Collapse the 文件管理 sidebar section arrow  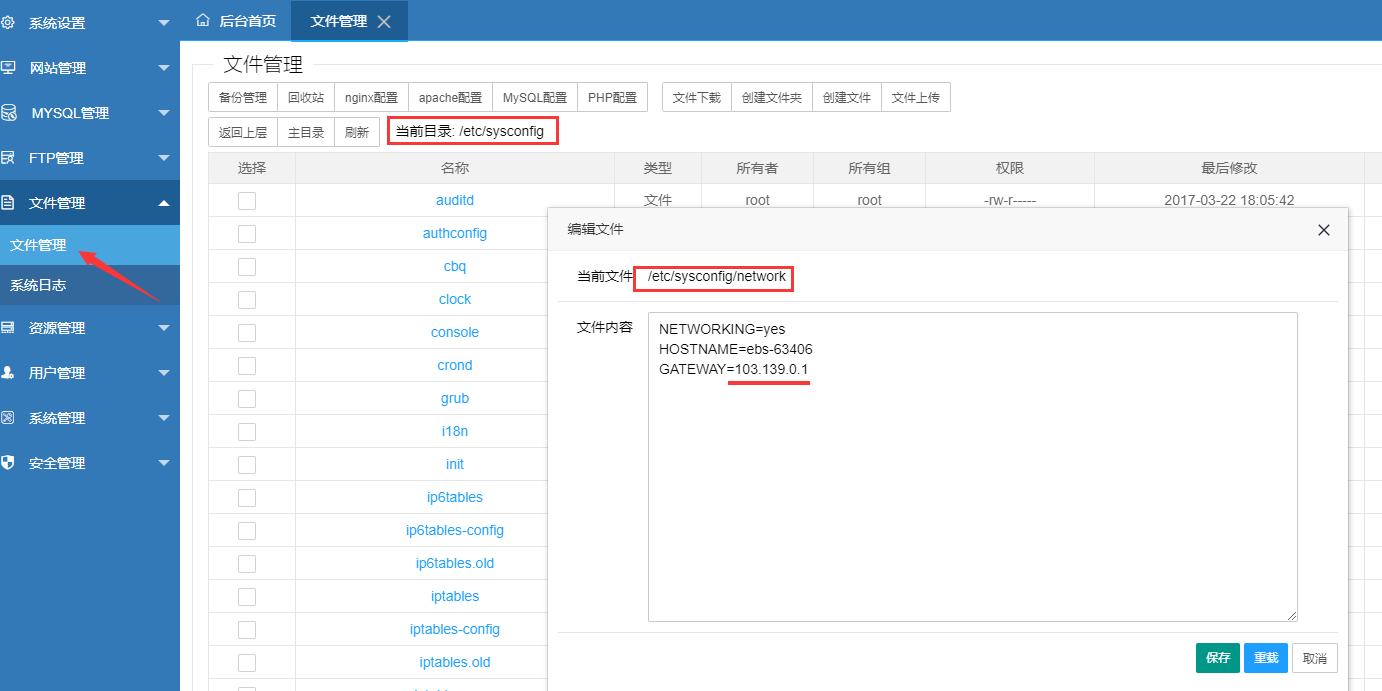coord(164,203)
